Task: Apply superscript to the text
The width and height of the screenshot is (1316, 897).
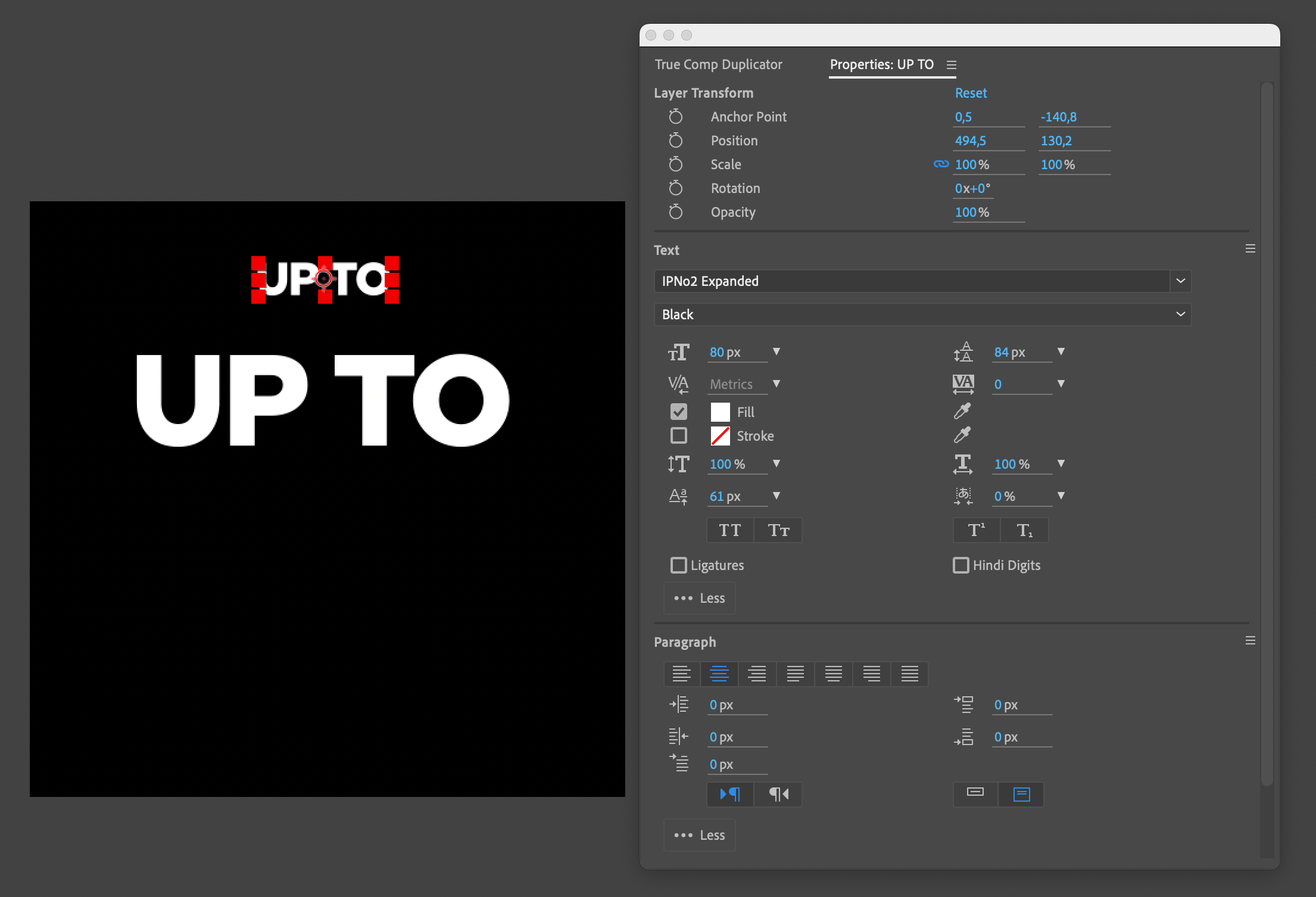Action: tap(976, 530)
